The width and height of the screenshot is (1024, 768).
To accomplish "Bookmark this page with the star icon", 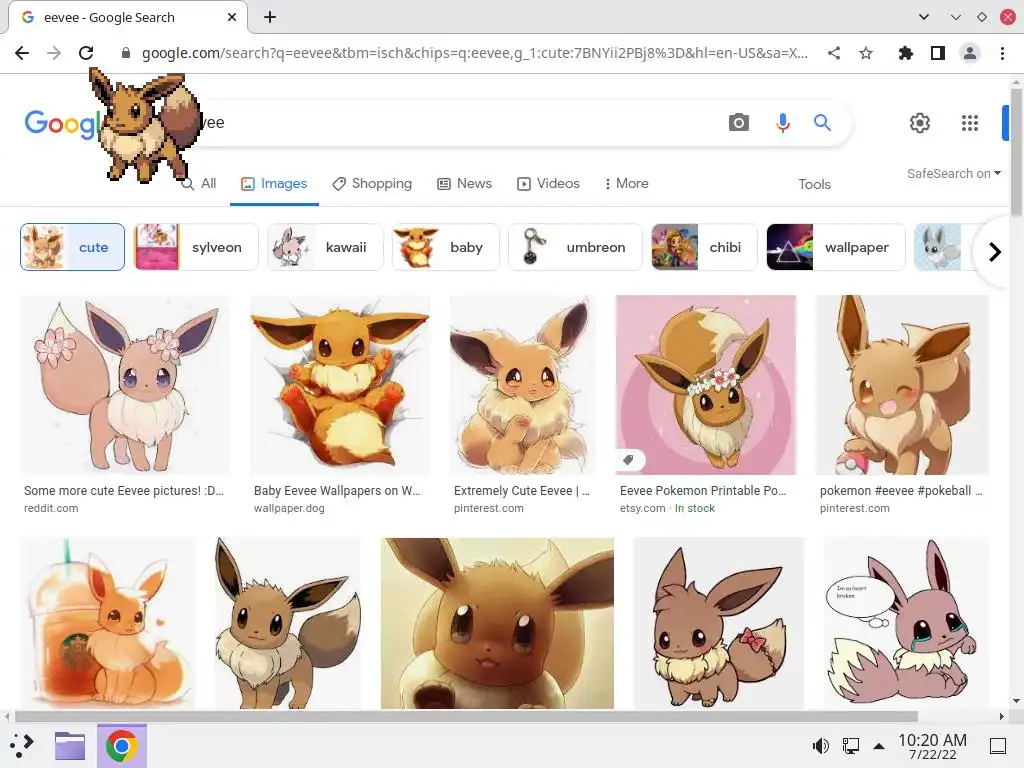I will 866,53.
